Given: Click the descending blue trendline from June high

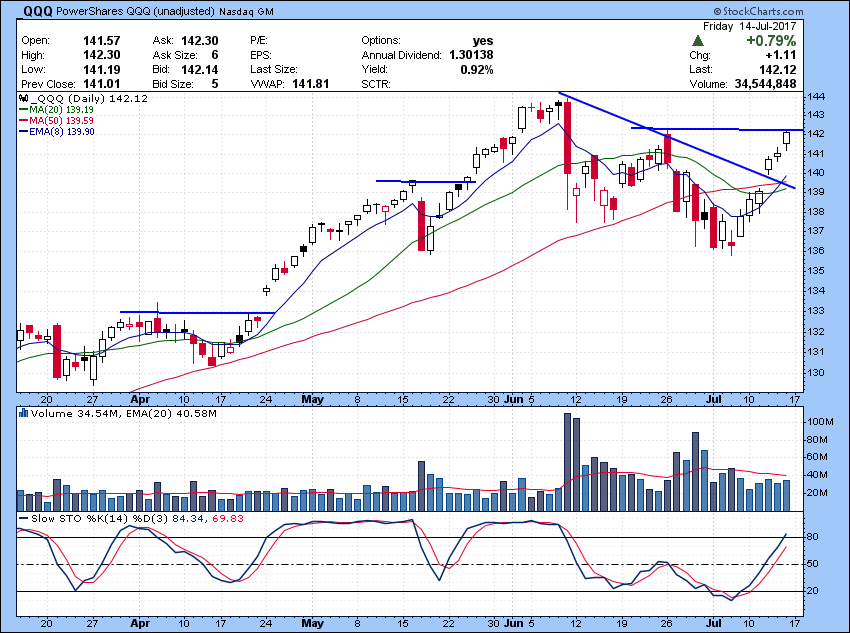Looking at the screenshot, I should pyautogui.click(x=677, y=141).
